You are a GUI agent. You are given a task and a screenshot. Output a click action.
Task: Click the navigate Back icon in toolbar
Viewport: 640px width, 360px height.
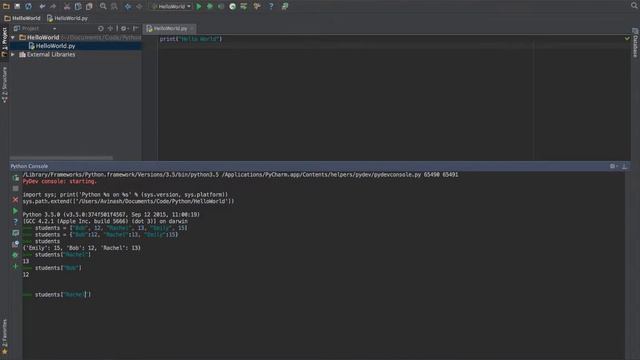(128, 6)
